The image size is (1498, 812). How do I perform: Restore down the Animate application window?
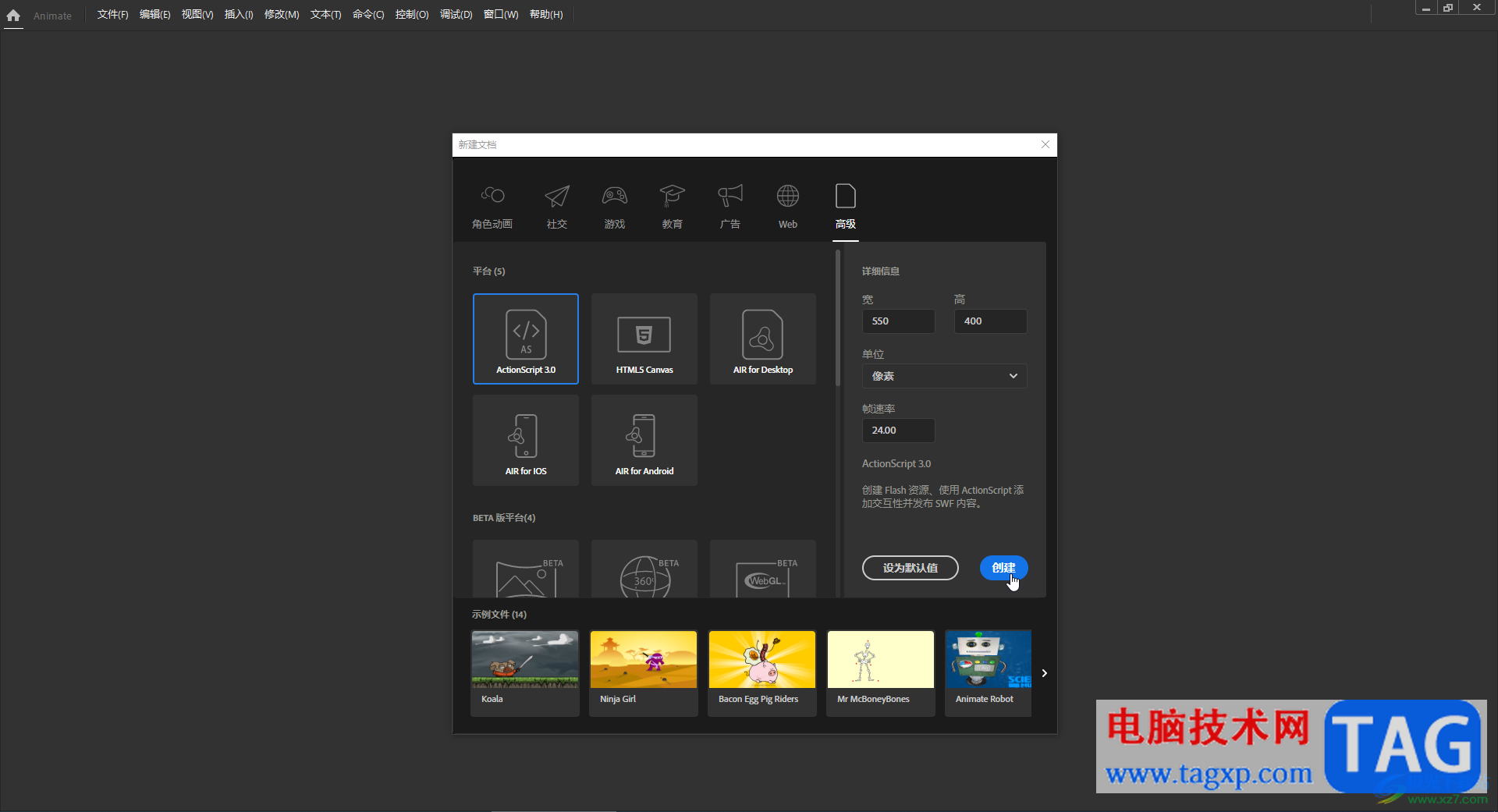pyautogui.click(x=1448, y=8)
